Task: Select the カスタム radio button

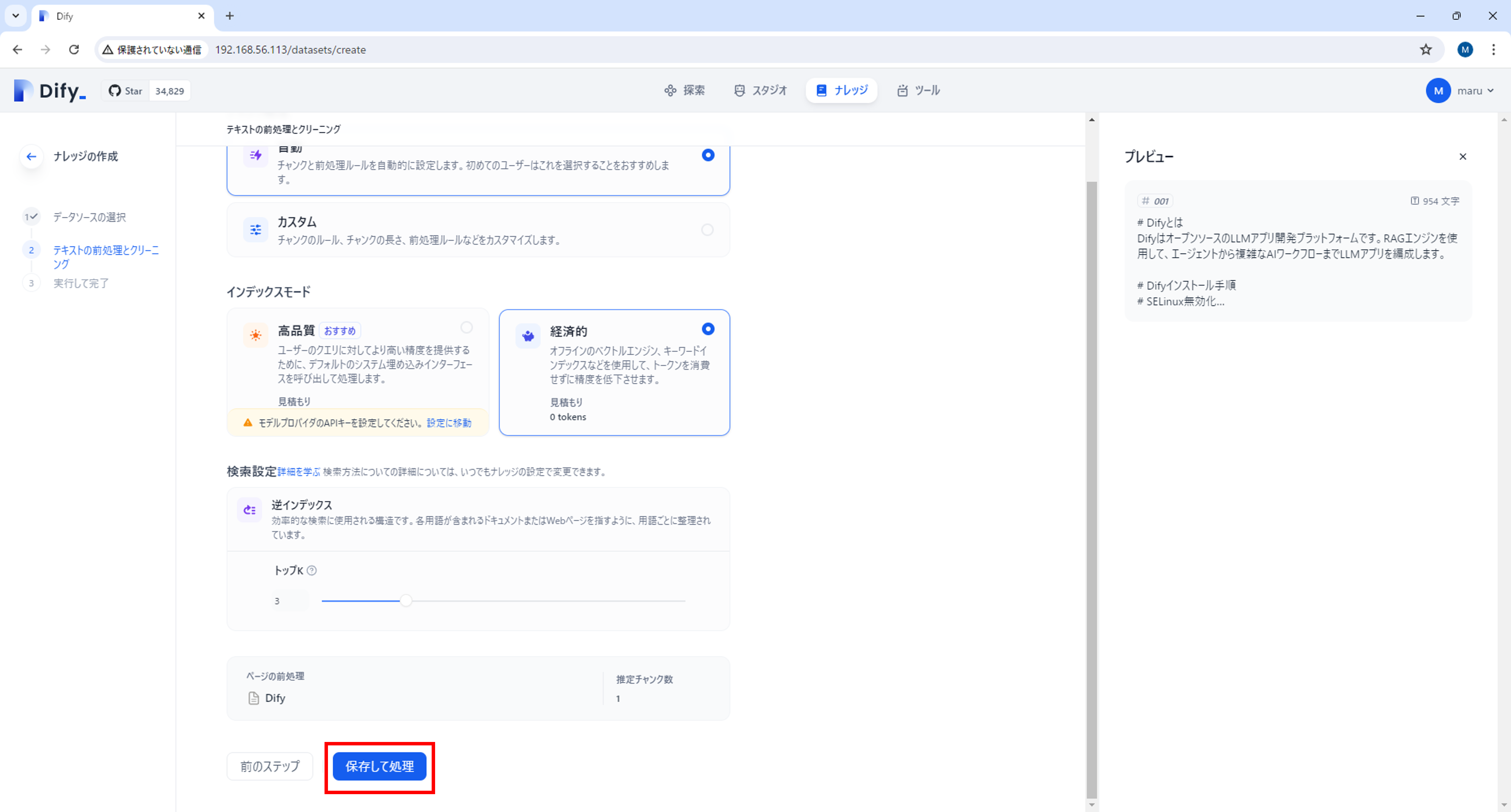Action: coord(707,230)
